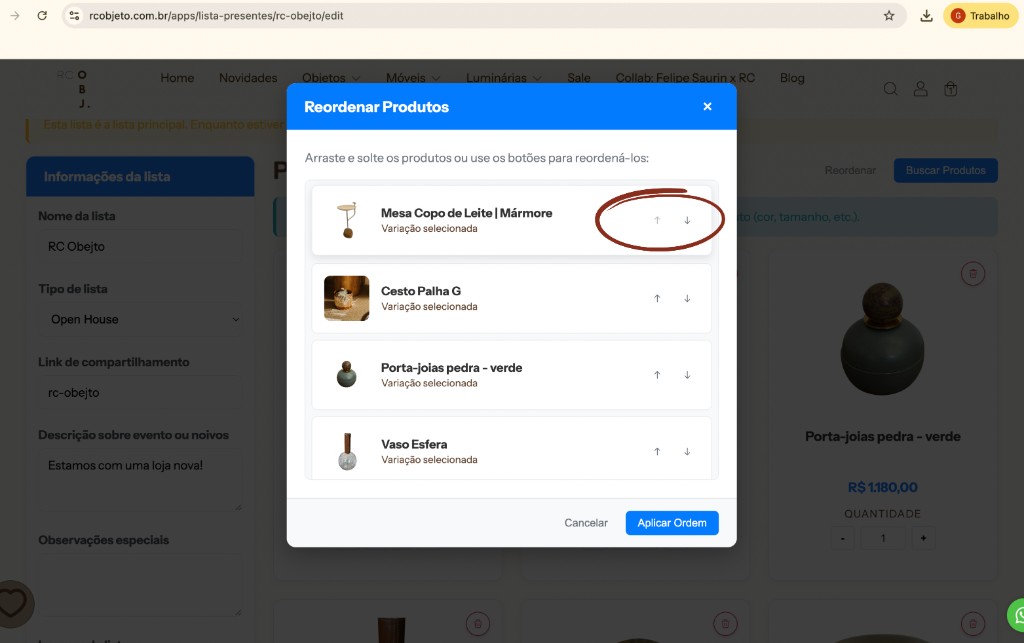Move Vaso Esfera down one position
This screenshot has width=1024, height=643.
click(x=687, y=452)
